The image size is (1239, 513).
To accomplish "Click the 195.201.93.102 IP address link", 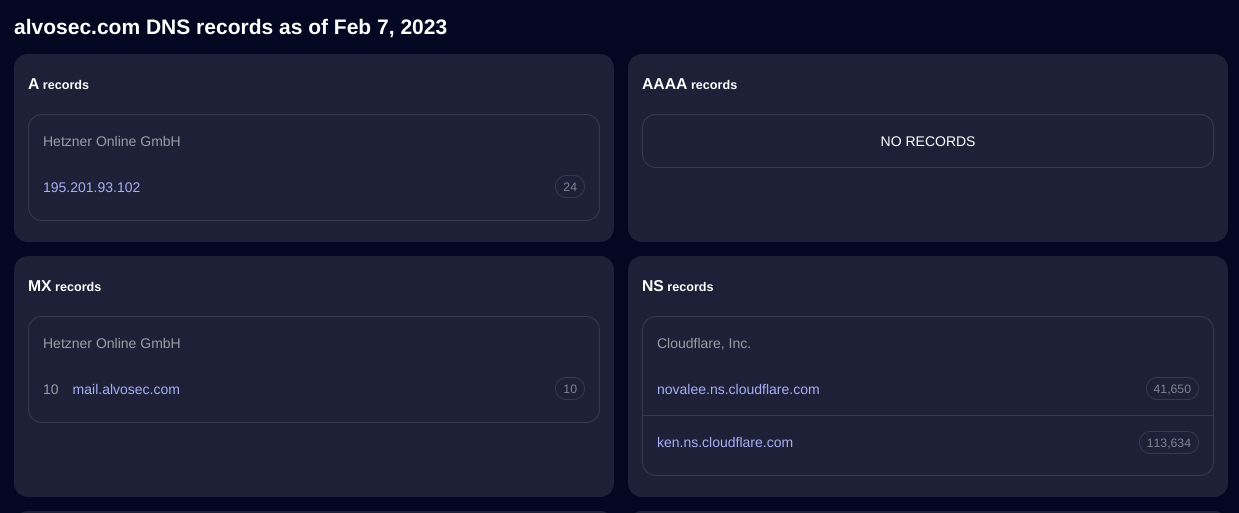I will tap(91, 187).
